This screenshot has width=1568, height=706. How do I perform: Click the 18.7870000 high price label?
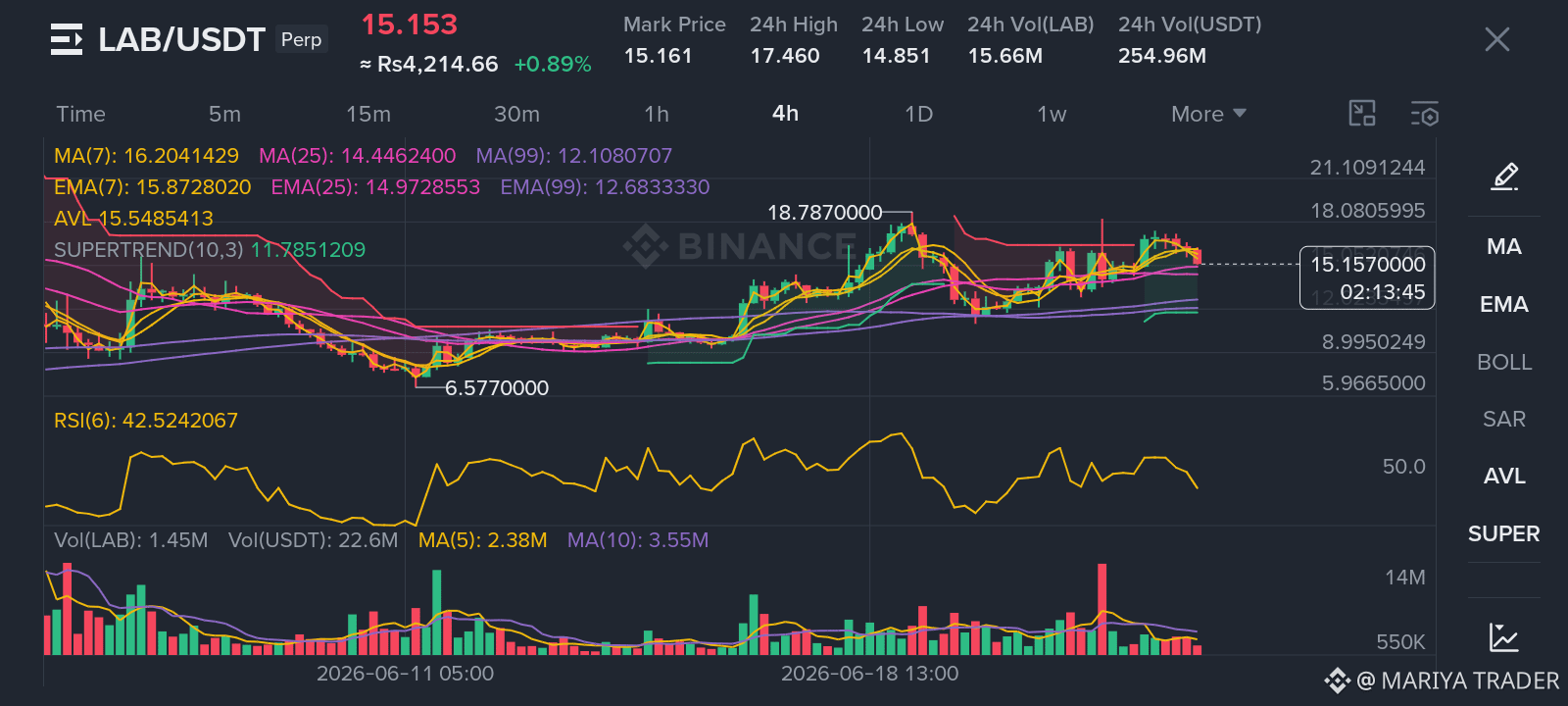(x=825, y=213)
